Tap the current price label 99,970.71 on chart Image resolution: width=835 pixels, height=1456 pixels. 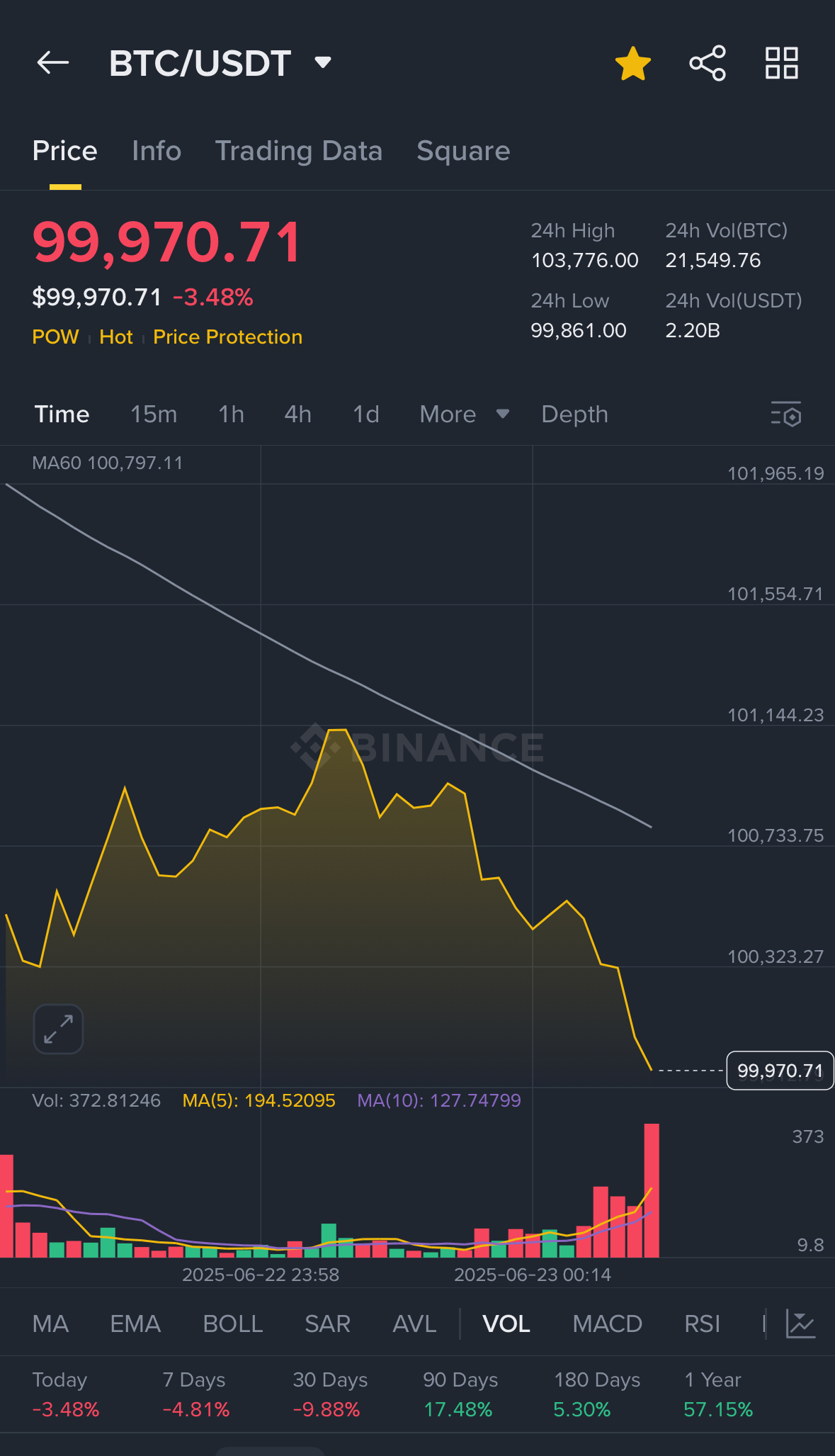click(x=780, y=1071)
